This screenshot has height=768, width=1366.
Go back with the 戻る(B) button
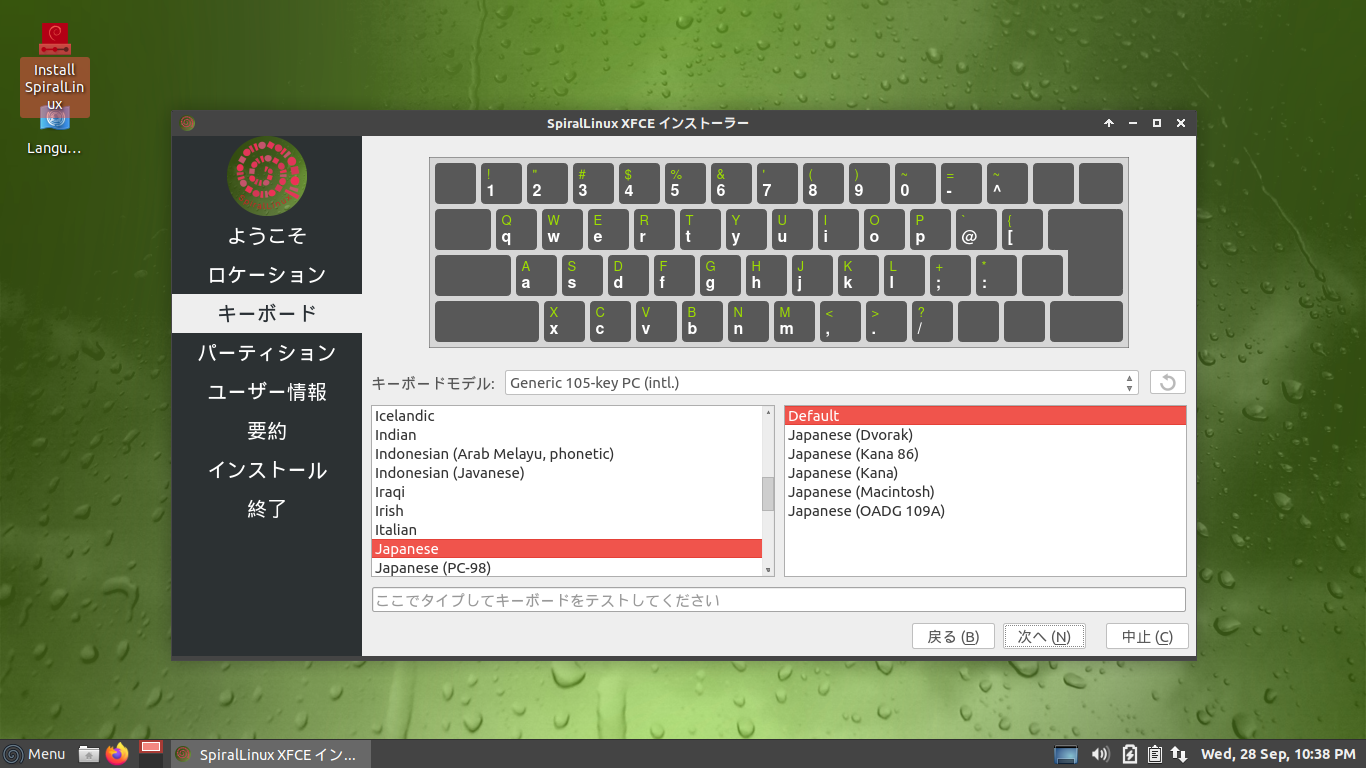pos(953,637)
